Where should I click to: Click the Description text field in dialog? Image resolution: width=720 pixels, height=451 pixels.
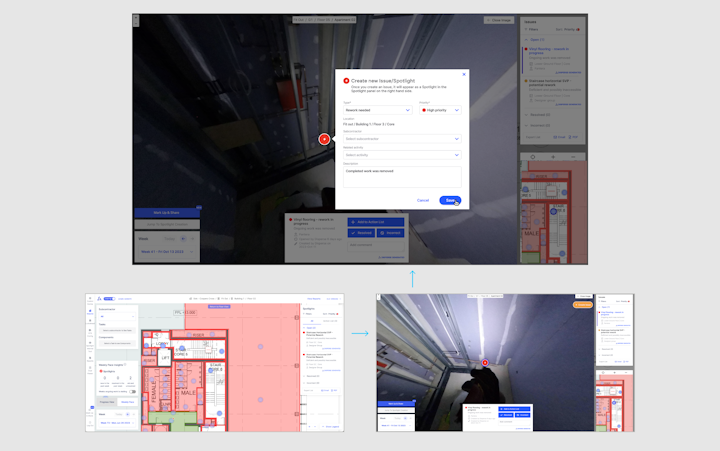pos(401,176)
